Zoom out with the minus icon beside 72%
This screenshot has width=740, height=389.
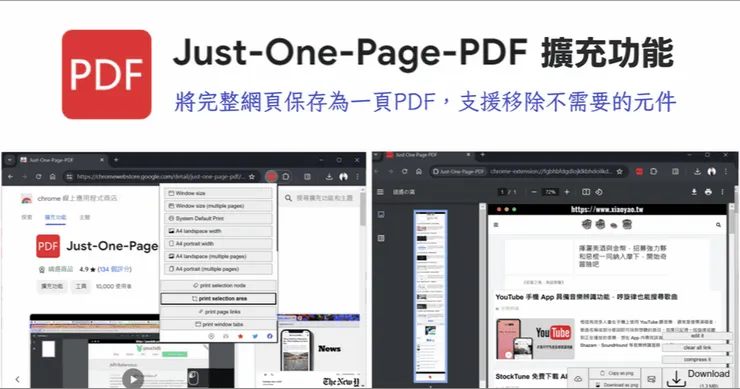pyautogui.click(x=534, y=192)
